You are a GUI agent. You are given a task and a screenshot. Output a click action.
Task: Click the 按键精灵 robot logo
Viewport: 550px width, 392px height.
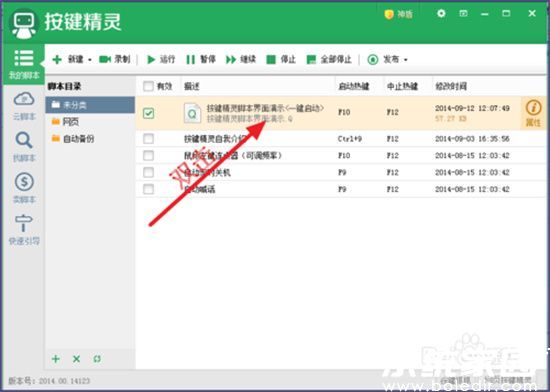(24, 24)
